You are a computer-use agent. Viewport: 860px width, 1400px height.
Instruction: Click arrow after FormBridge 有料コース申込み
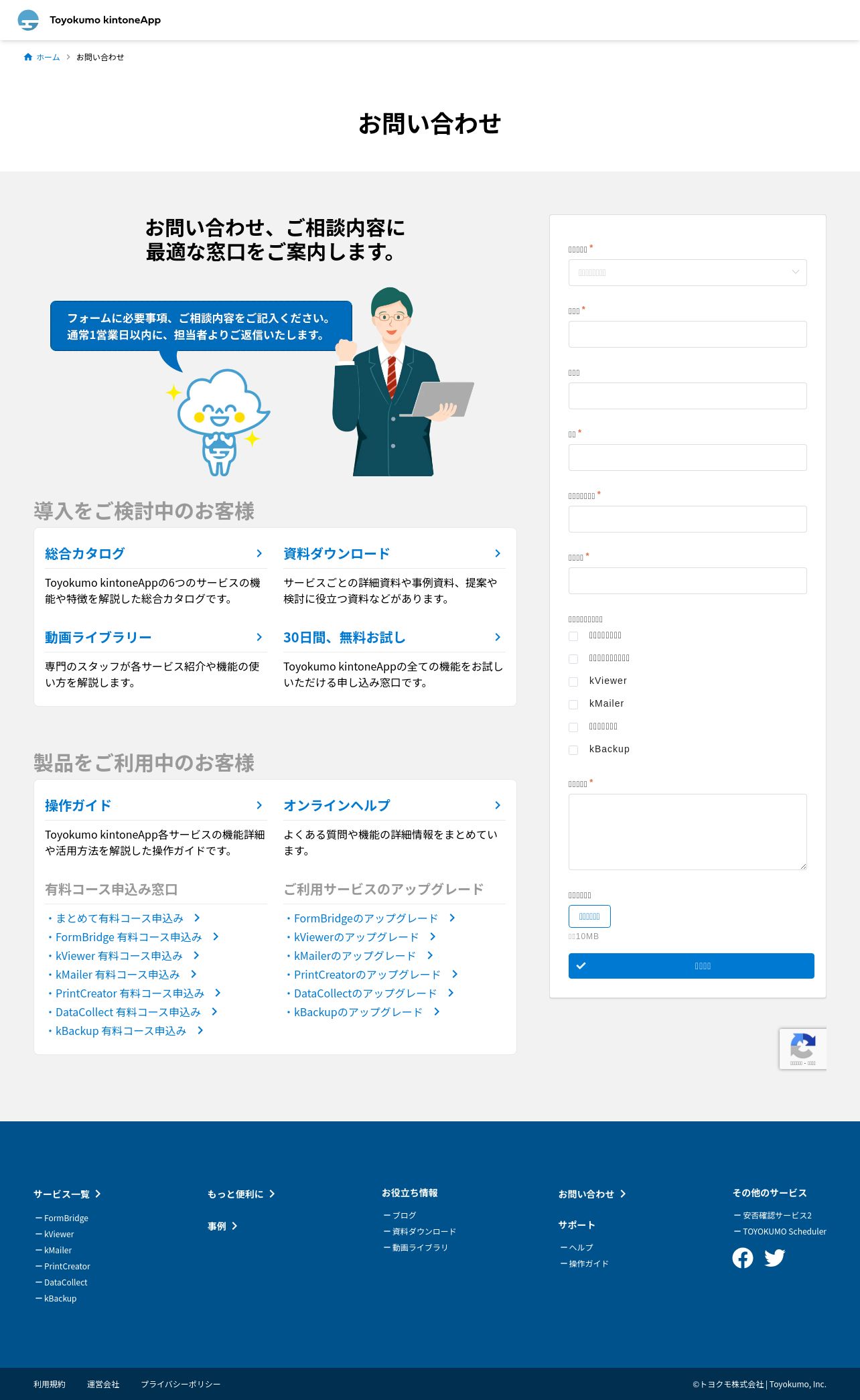point(216,936)
